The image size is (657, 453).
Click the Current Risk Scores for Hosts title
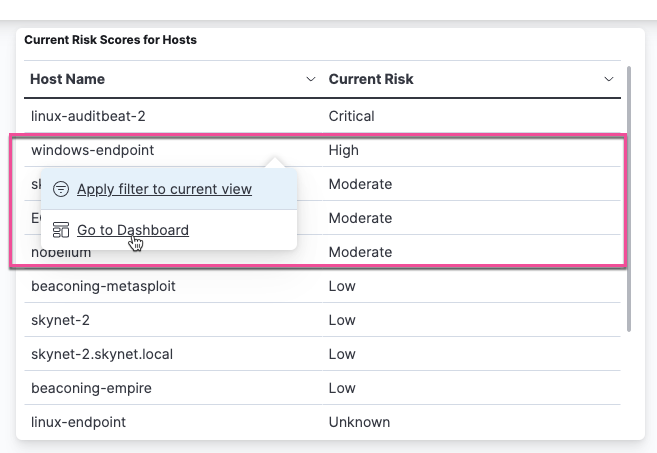[x=111, y=41]
